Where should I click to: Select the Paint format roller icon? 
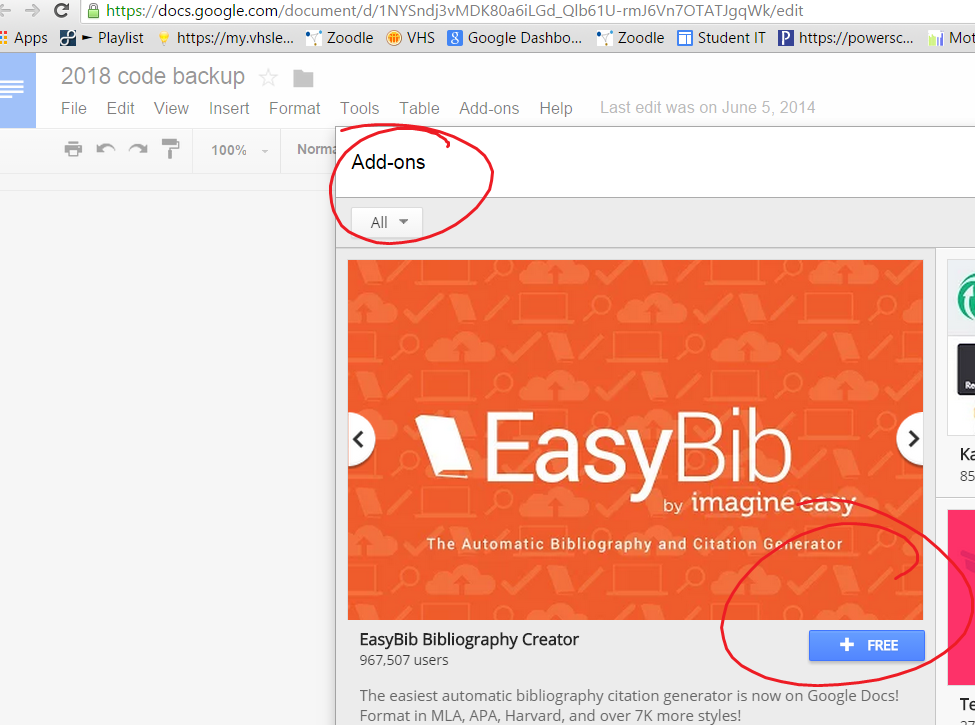171,150
